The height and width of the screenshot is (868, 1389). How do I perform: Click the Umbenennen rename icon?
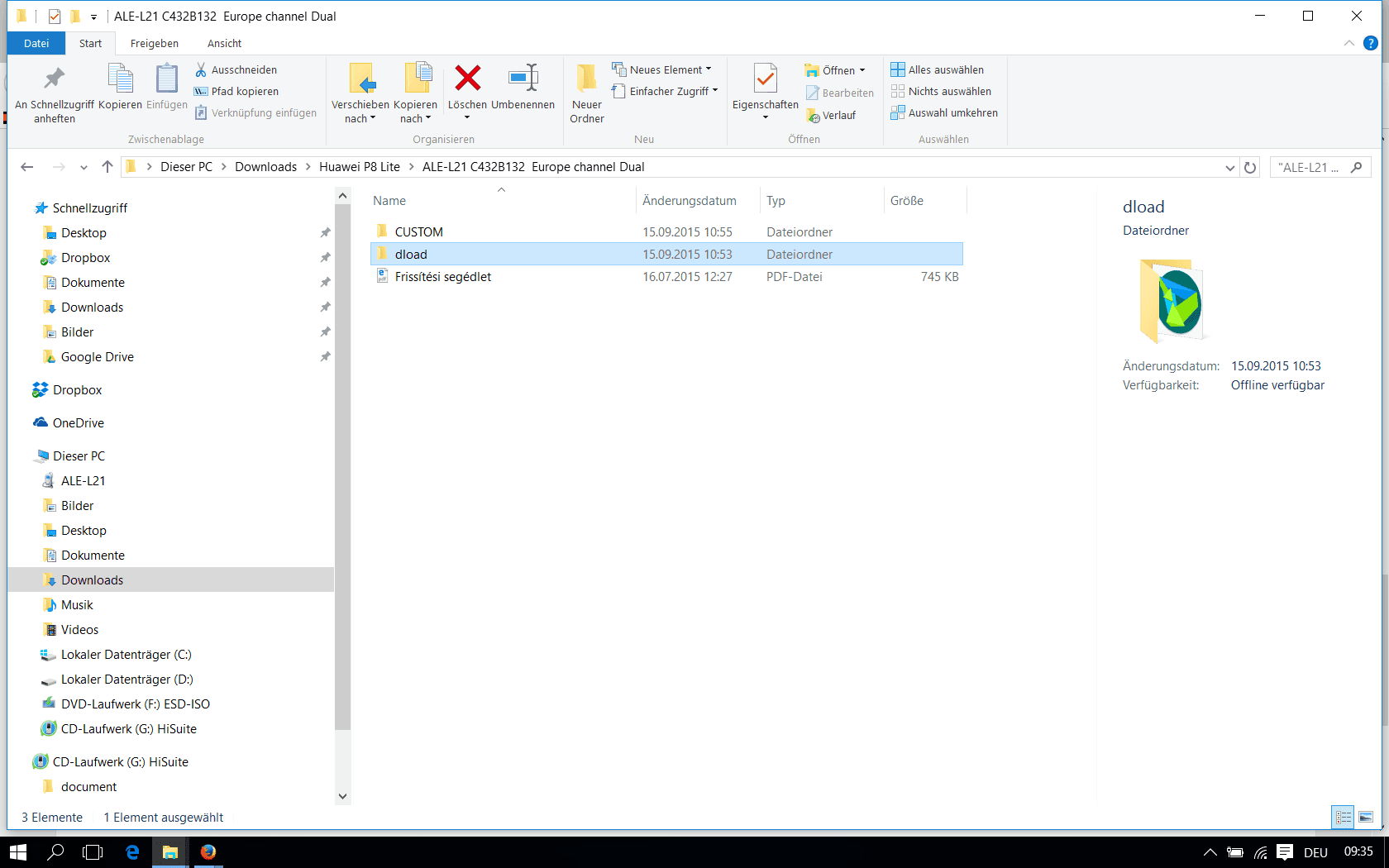pyautogui.click(x=523, y=79)
